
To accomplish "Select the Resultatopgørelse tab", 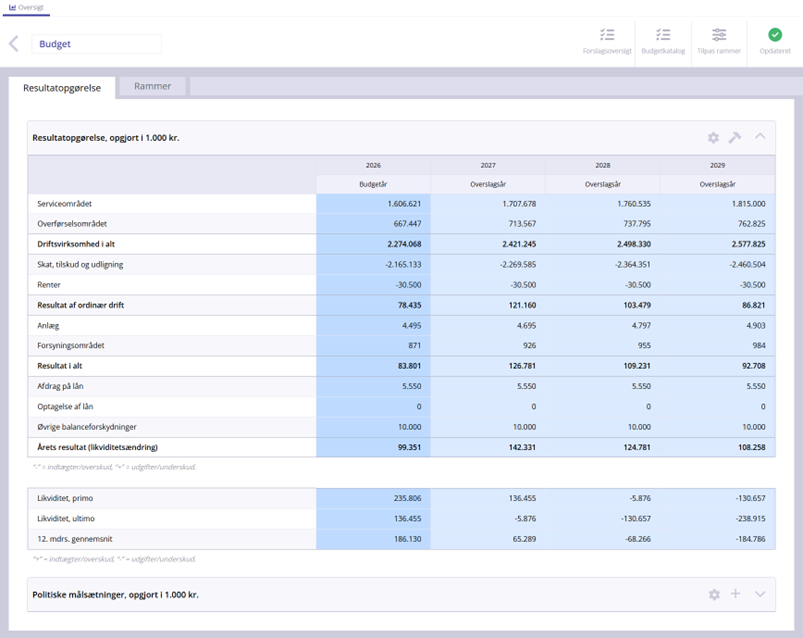I will [x=62, y=88].
